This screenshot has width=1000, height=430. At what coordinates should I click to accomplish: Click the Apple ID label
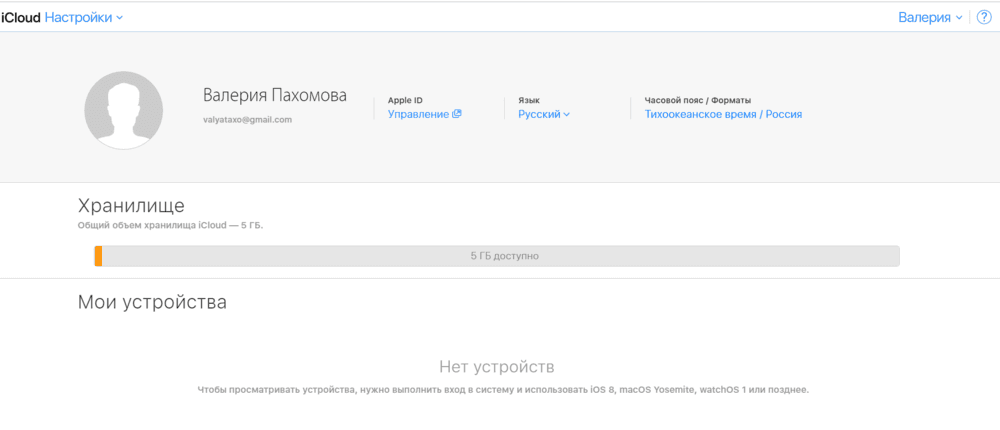pyautogui.click(x=405, y=100)
